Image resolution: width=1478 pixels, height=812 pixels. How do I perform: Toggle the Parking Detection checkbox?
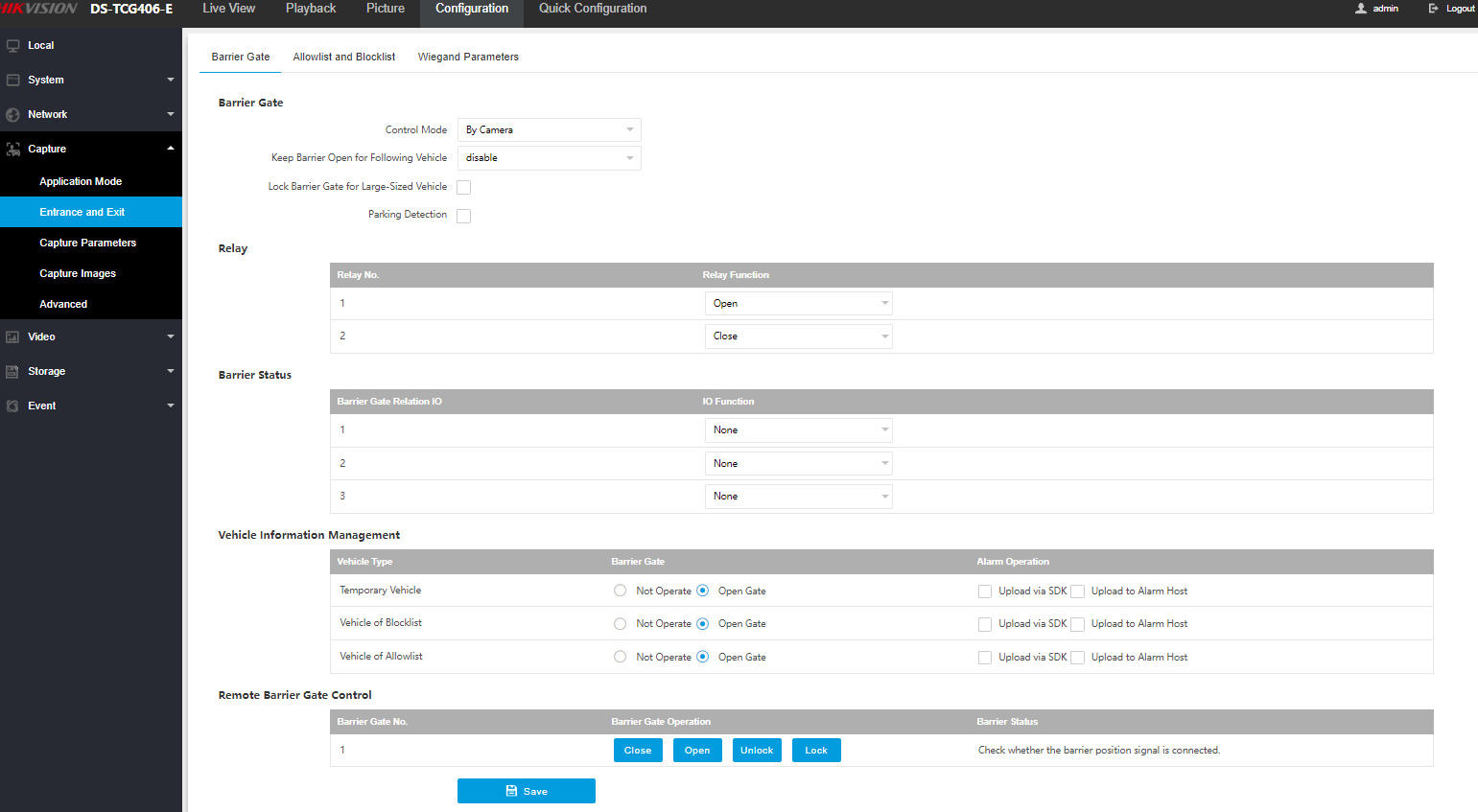click(464, 216)
